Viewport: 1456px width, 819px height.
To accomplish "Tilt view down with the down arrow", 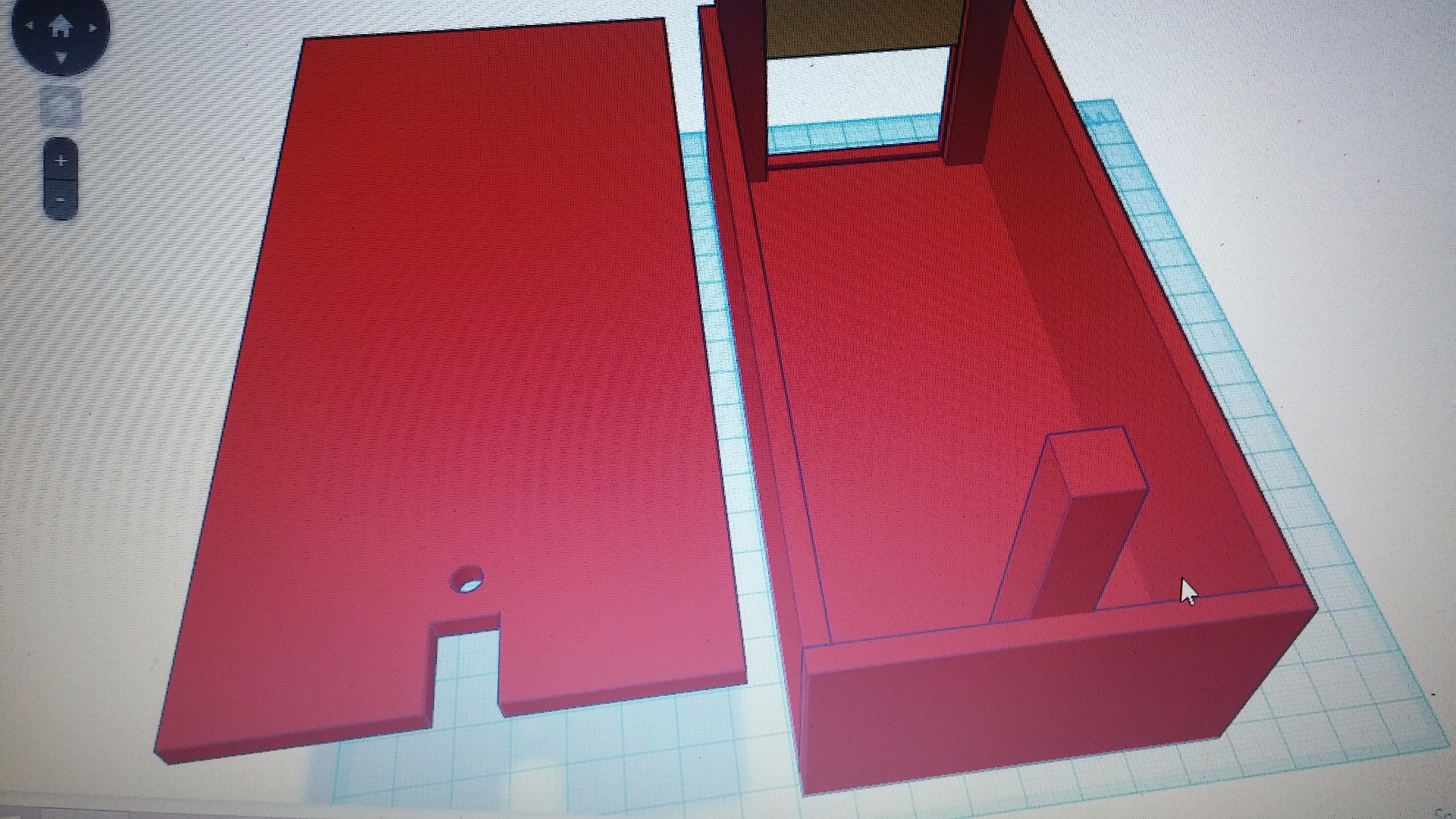I will click(61, 58).
